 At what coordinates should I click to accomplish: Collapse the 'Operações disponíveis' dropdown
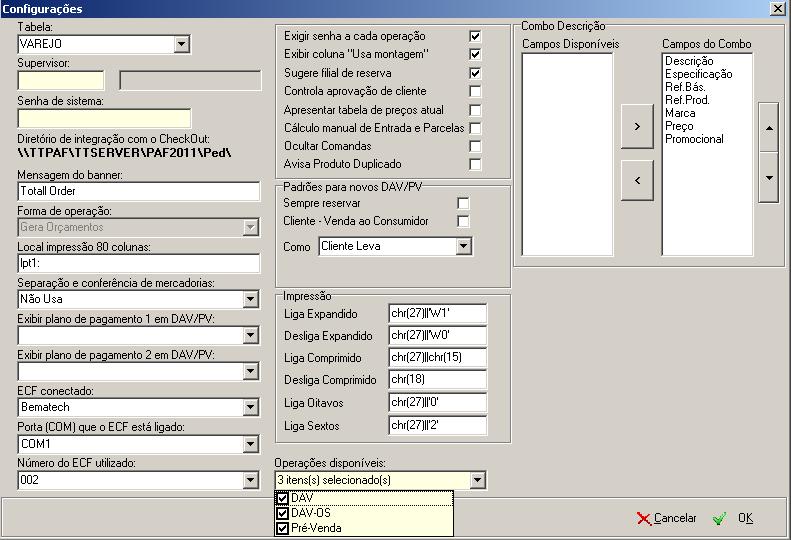(477, 481)
